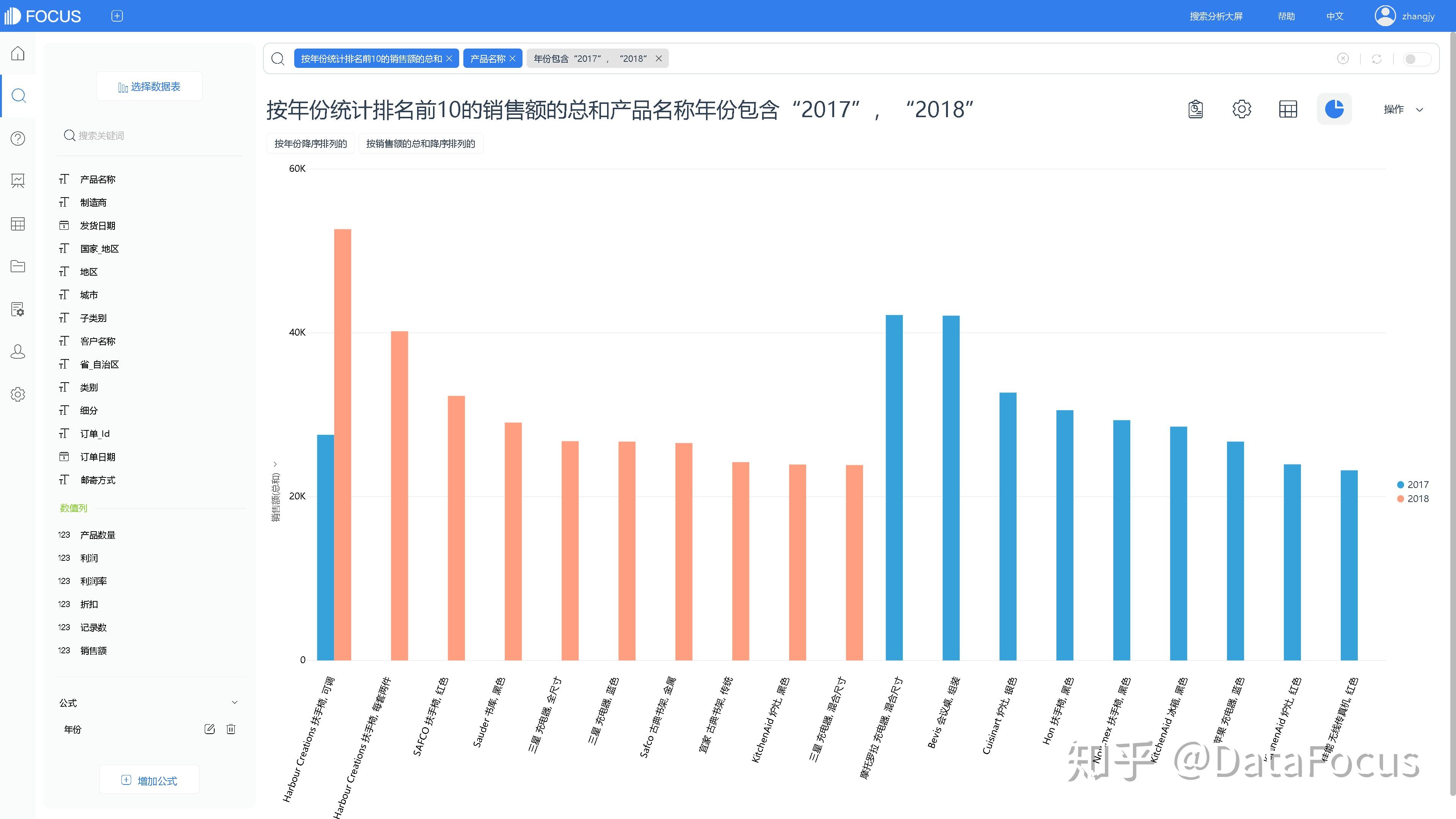Open 帮助 in top menu

pos(1287,16)
